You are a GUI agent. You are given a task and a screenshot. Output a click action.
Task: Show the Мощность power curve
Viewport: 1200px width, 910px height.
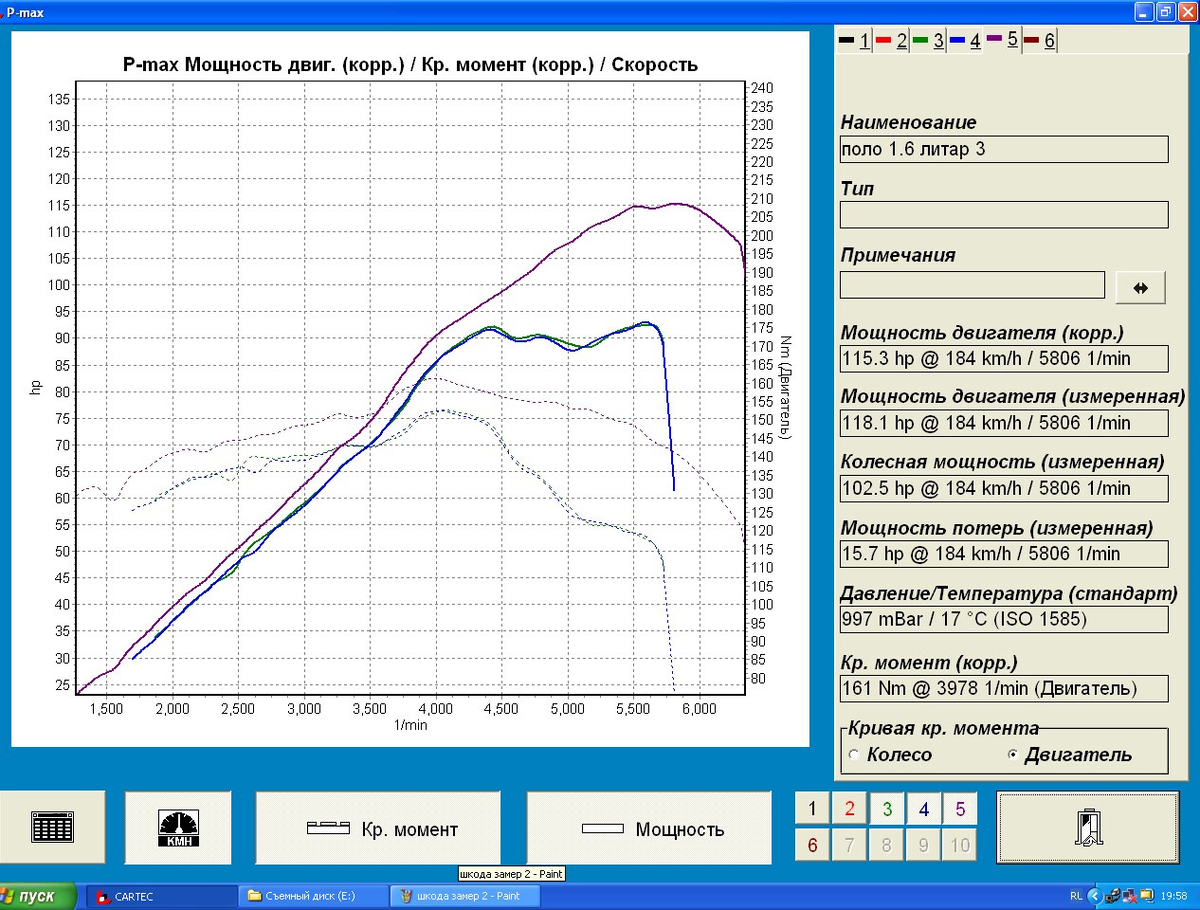[649, 828]
